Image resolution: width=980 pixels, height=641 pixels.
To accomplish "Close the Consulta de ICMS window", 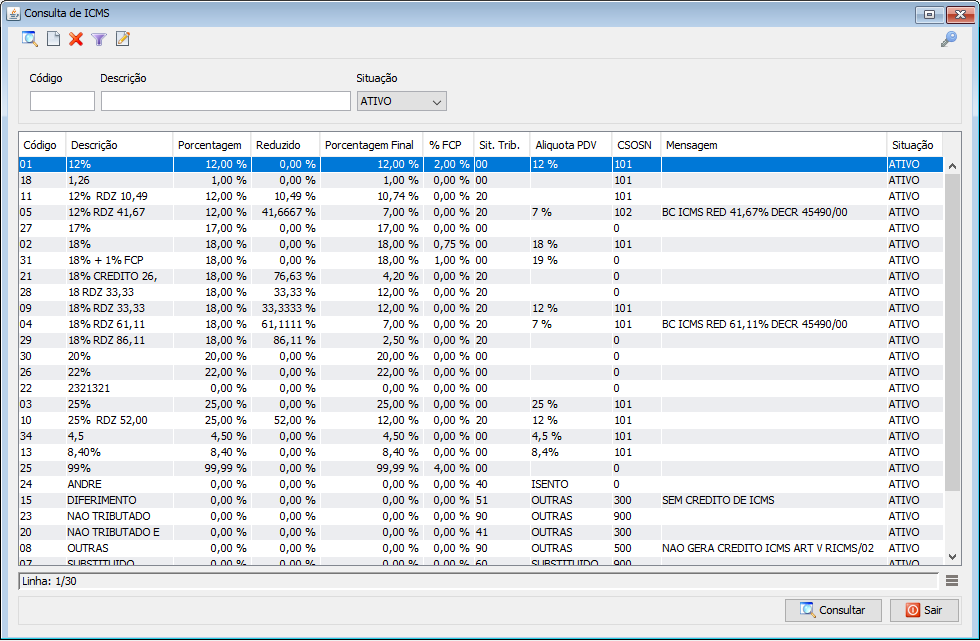I will click(x=960, y=14).
